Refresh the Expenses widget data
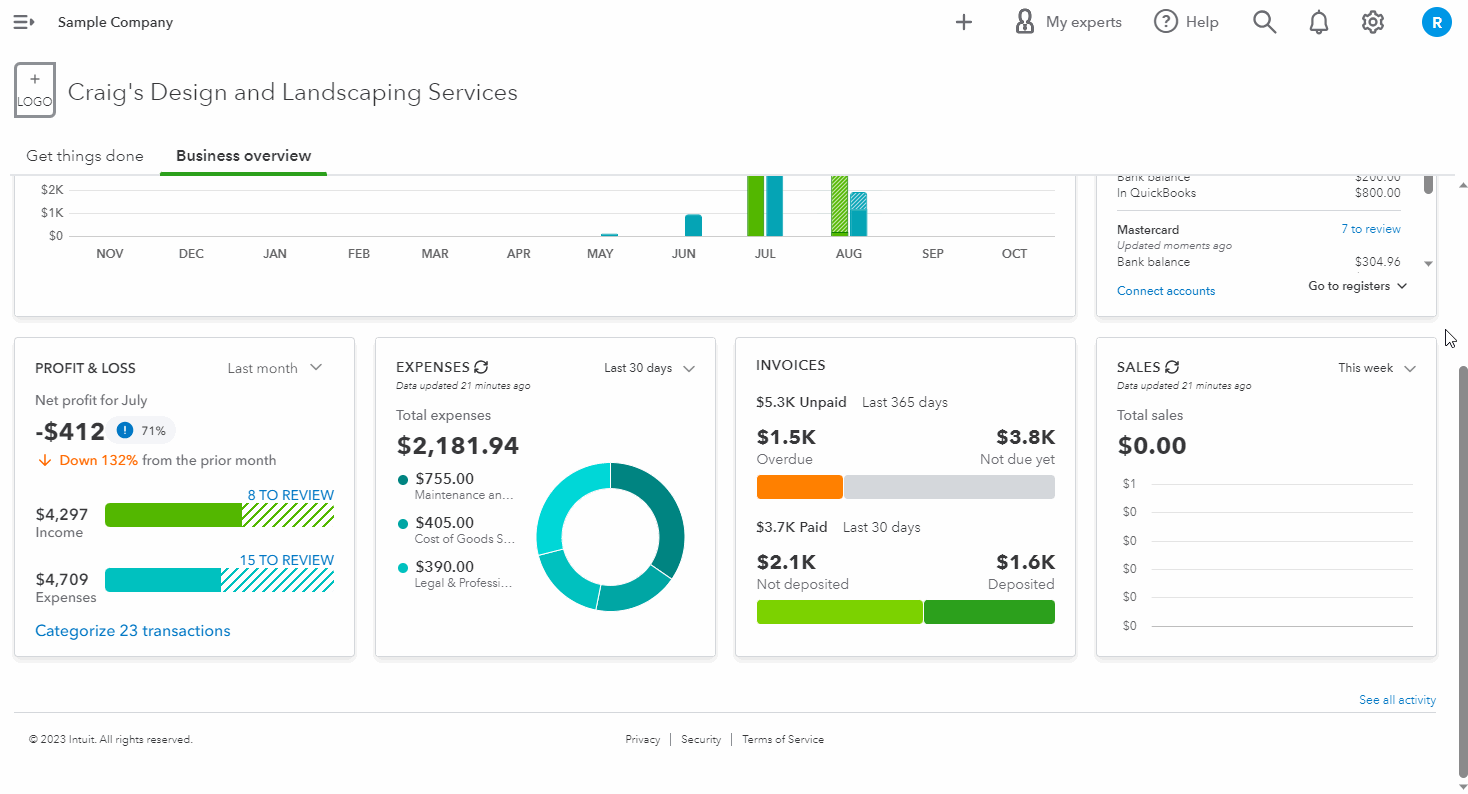 click(481, 367)
